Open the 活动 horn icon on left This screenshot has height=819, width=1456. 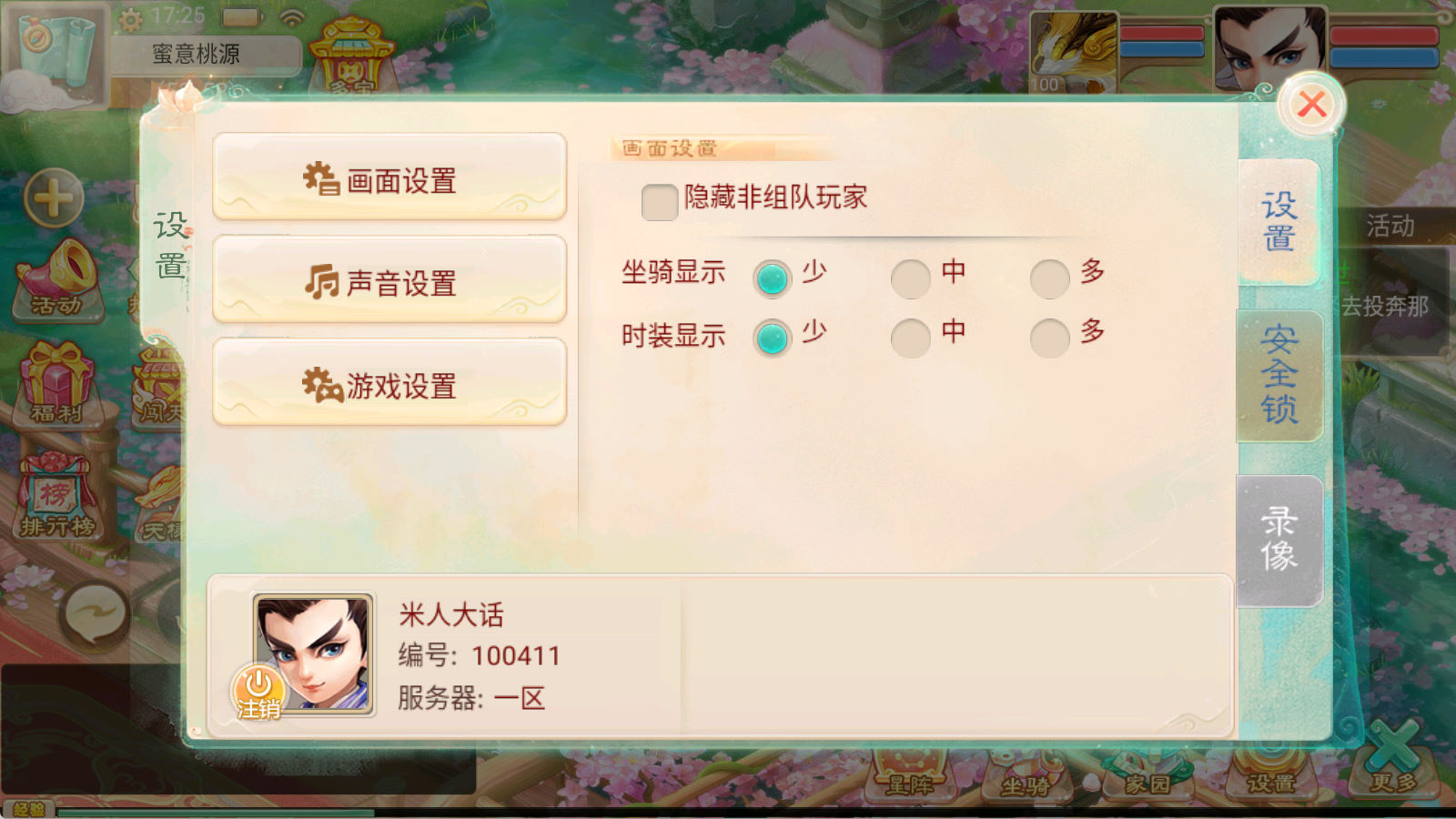point(58,280)
